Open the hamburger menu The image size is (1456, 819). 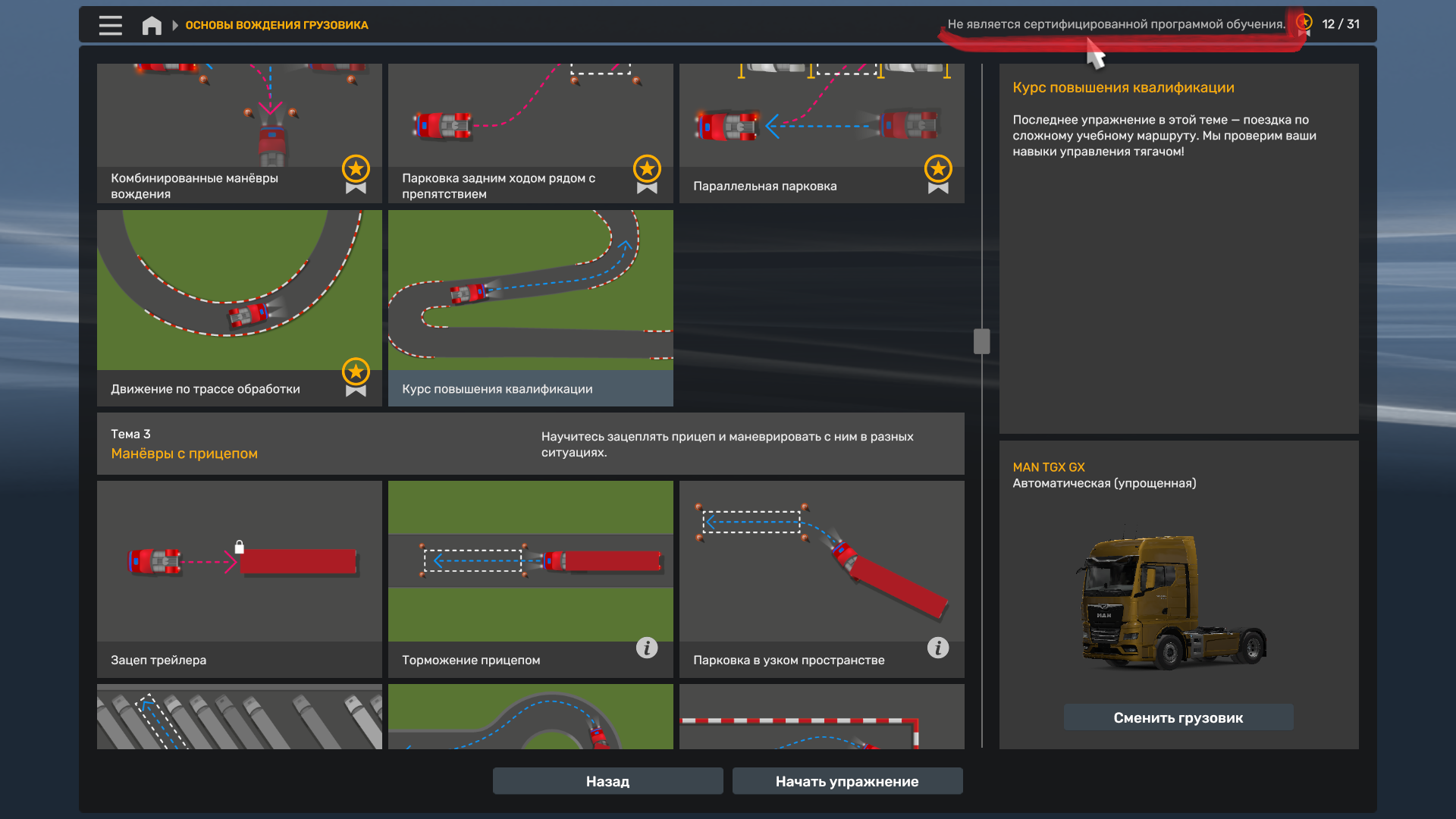coord(110,25)
